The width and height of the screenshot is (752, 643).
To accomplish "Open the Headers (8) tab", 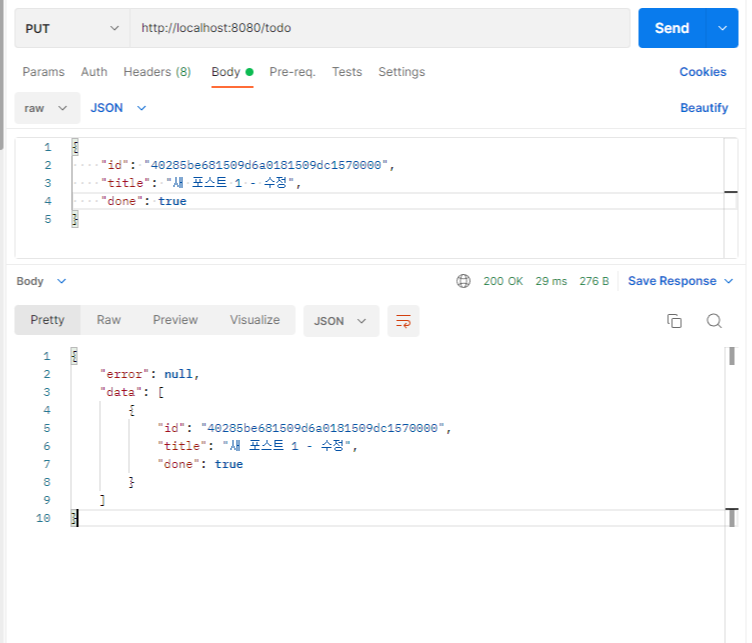I will (x=157, y=72).
